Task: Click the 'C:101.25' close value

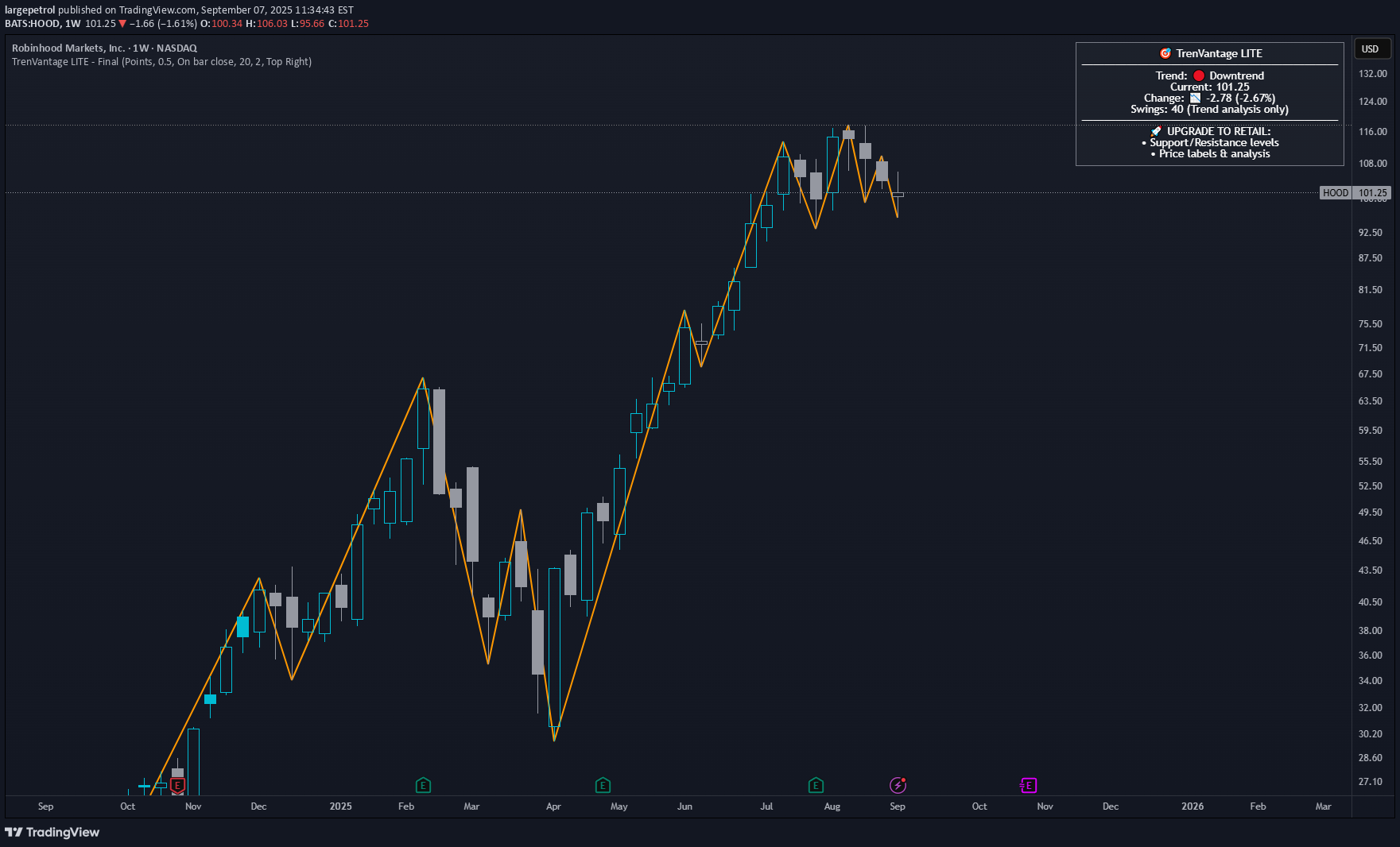Action: (348, 24)
